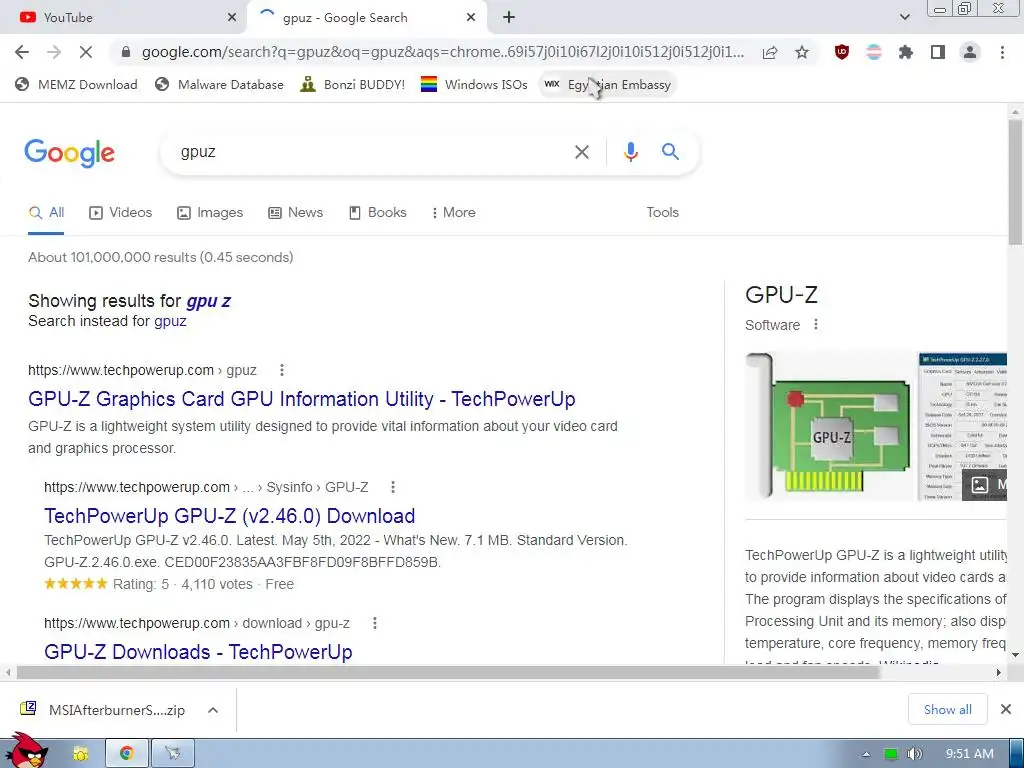Image resolution: width=1024 pixels, height=768 pixels.
Task: Click the third pinned taskbar app icon
Action: click(172, 754)
